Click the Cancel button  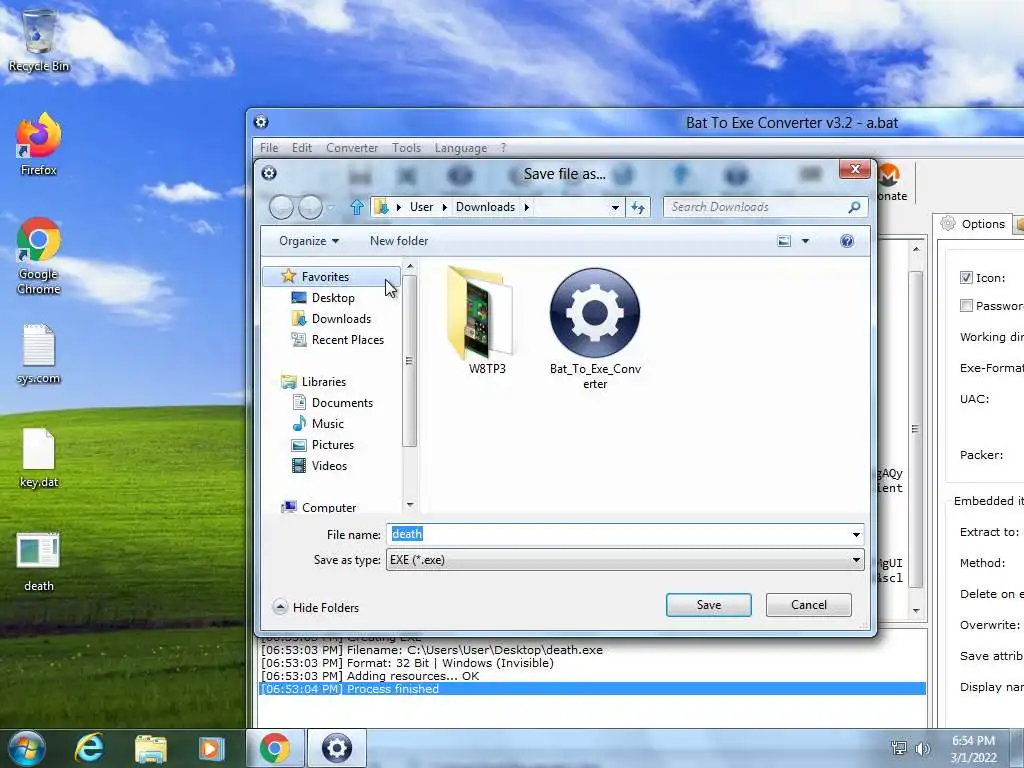point(808,605)
